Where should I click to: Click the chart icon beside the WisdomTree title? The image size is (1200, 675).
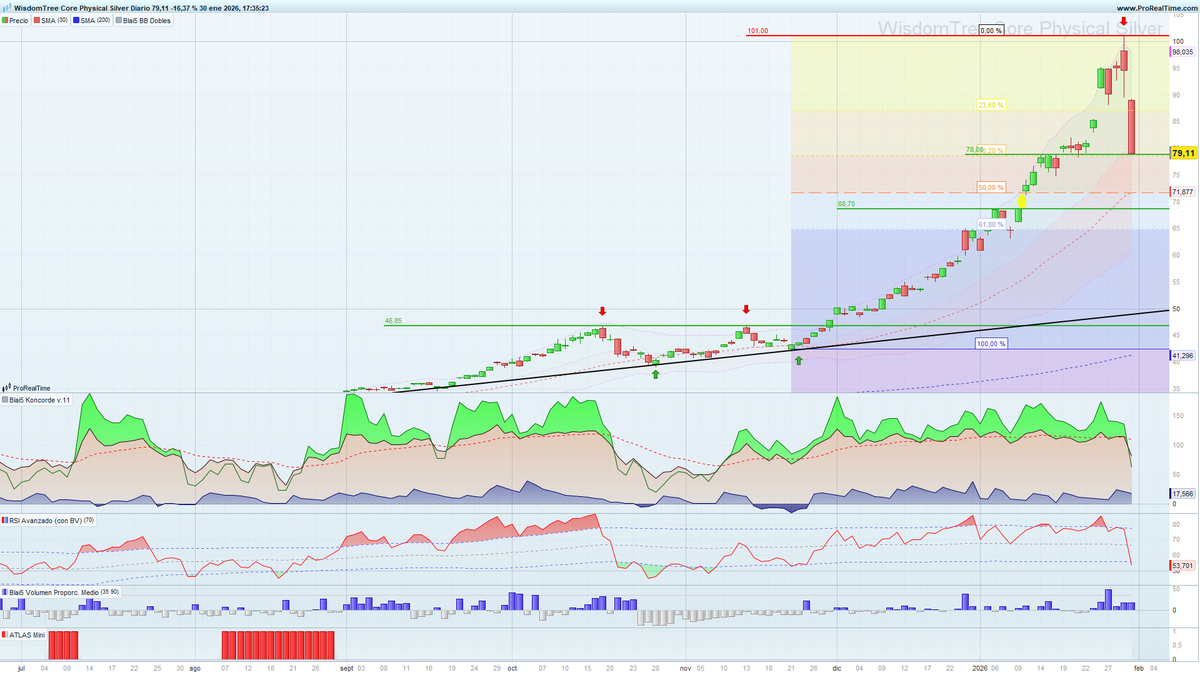[x=7, y=7]
